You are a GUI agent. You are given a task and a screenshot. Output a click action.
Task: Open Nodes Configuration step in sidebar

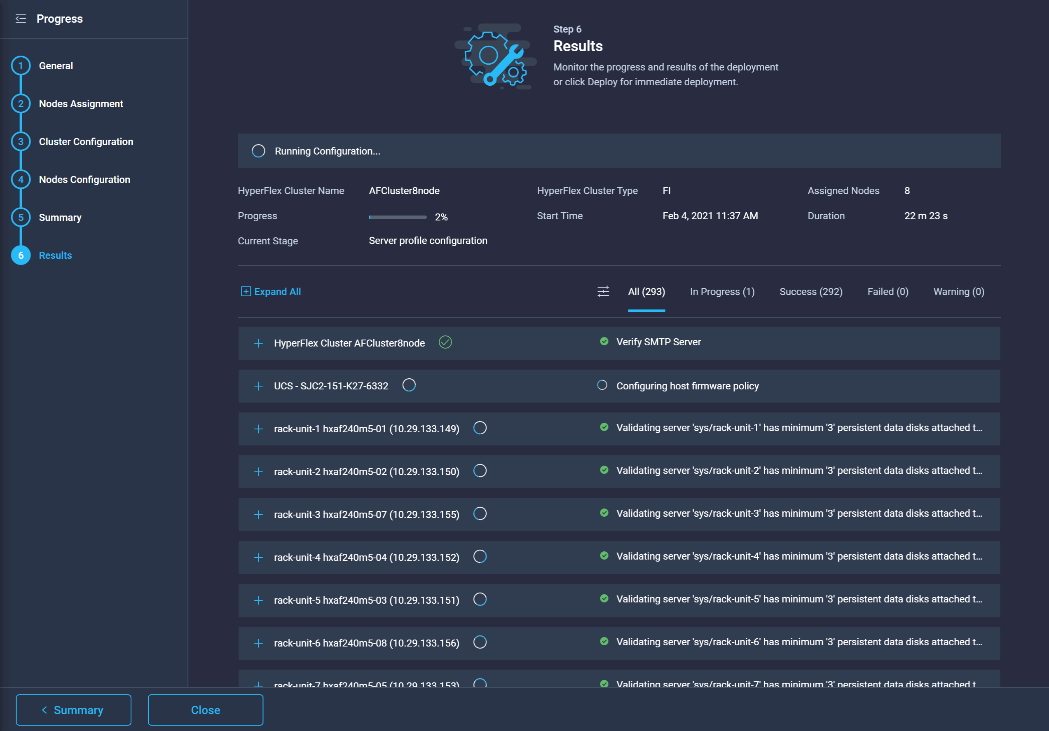tap(85, 179)
